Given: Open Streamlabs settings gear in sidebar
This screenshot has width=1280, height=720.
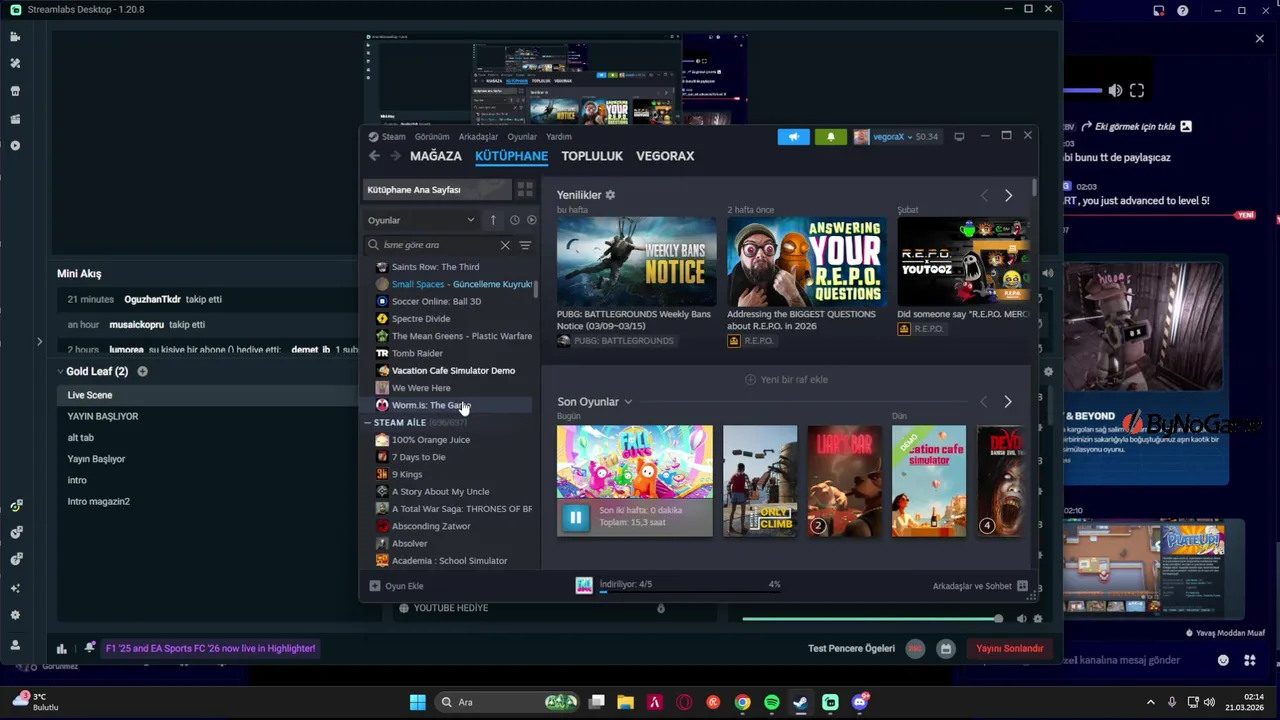Looking at the screenshot, I should coord(15,615).
